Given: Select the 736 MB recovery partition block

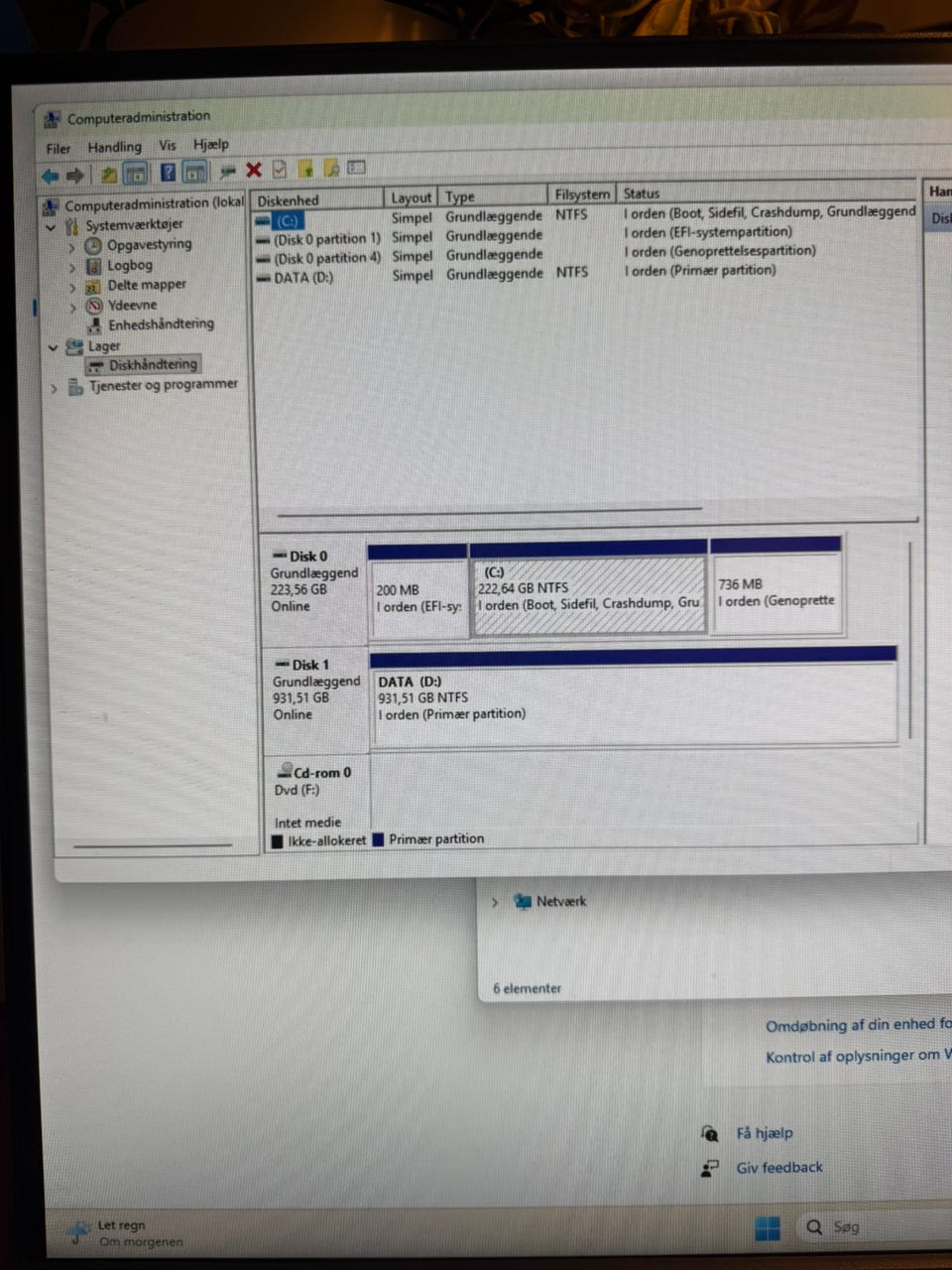Looking at the screenshot, I should 777,585.
